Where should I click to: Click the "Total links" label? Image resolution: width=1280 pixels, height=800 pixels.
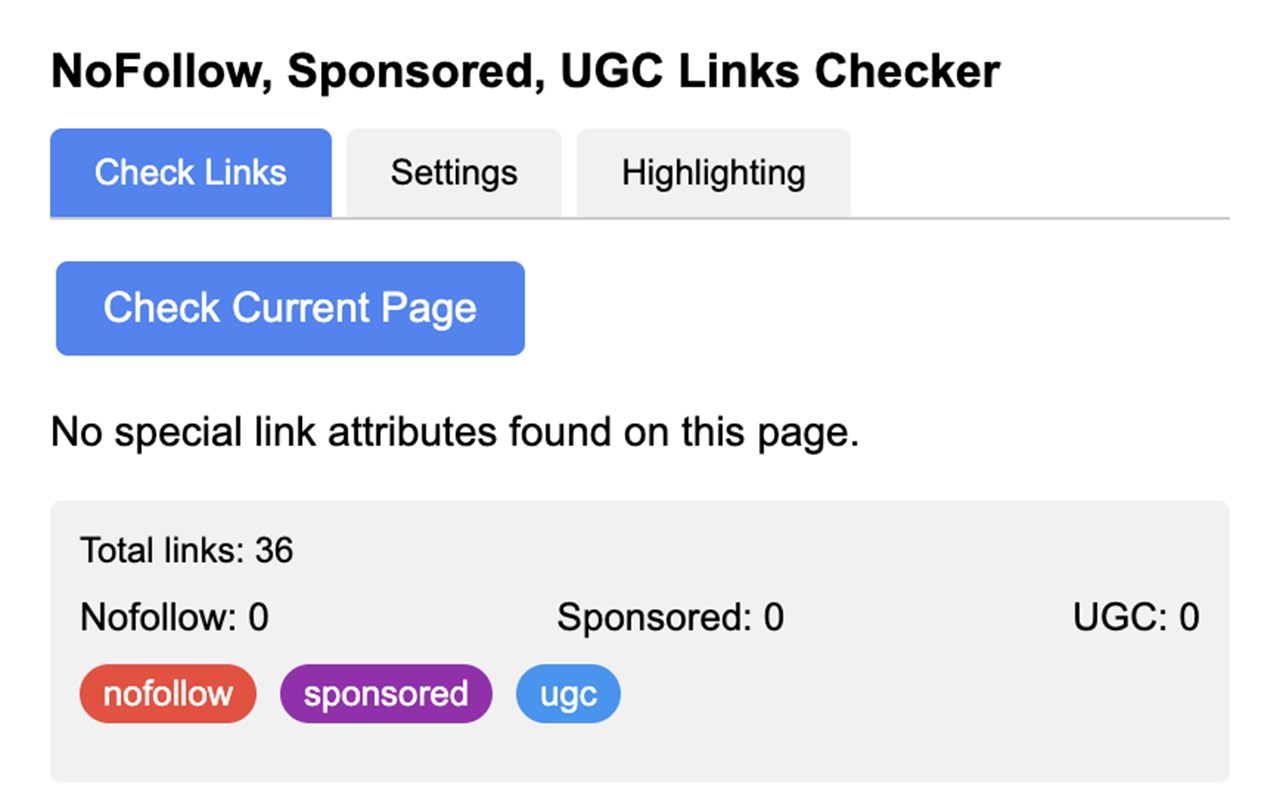[x=162, y=551]
